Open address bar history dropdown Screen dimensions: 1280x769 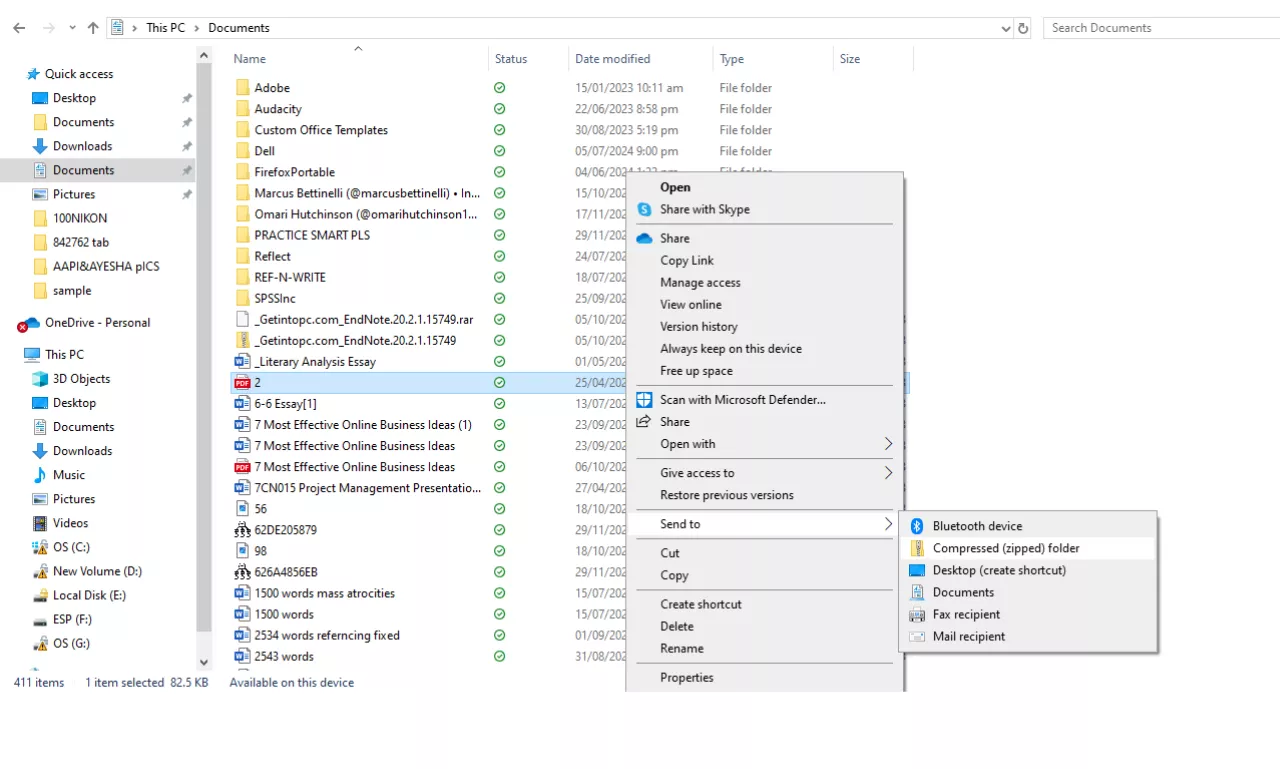(x=1006, y=28)
